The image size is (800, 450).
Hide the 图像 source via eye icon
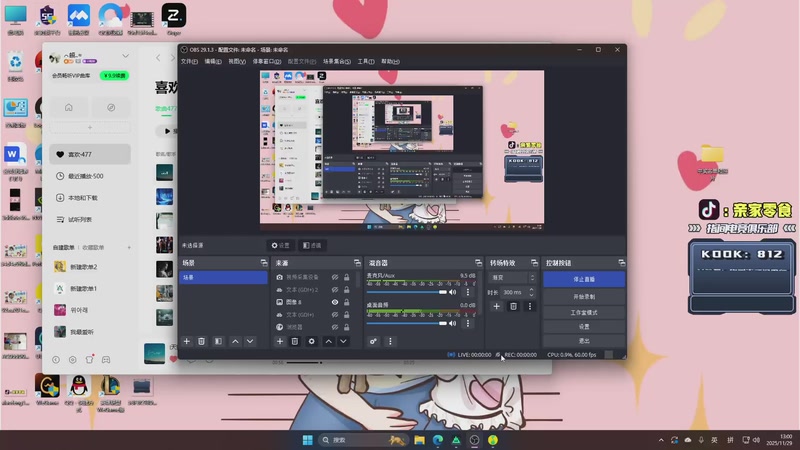click(335, 302)
